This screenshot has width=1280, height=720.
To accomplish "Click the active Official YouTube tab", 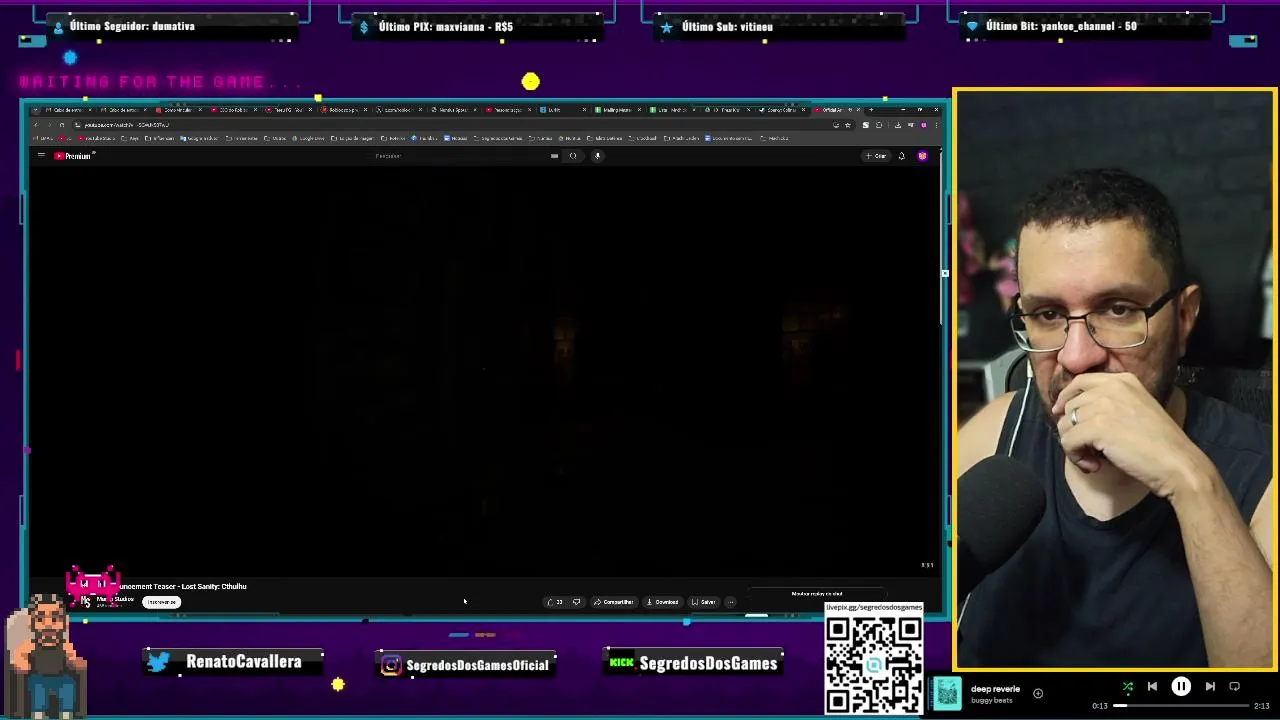I will [x=835, y=110].
